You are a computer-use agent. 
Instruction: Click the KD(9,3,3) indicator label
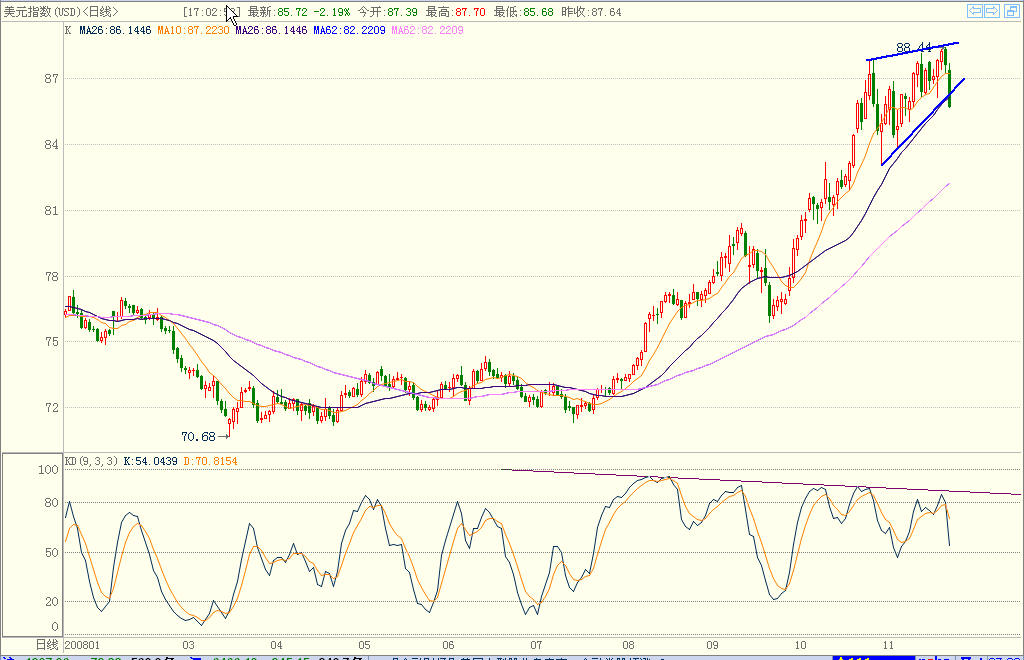pos(92,461)
